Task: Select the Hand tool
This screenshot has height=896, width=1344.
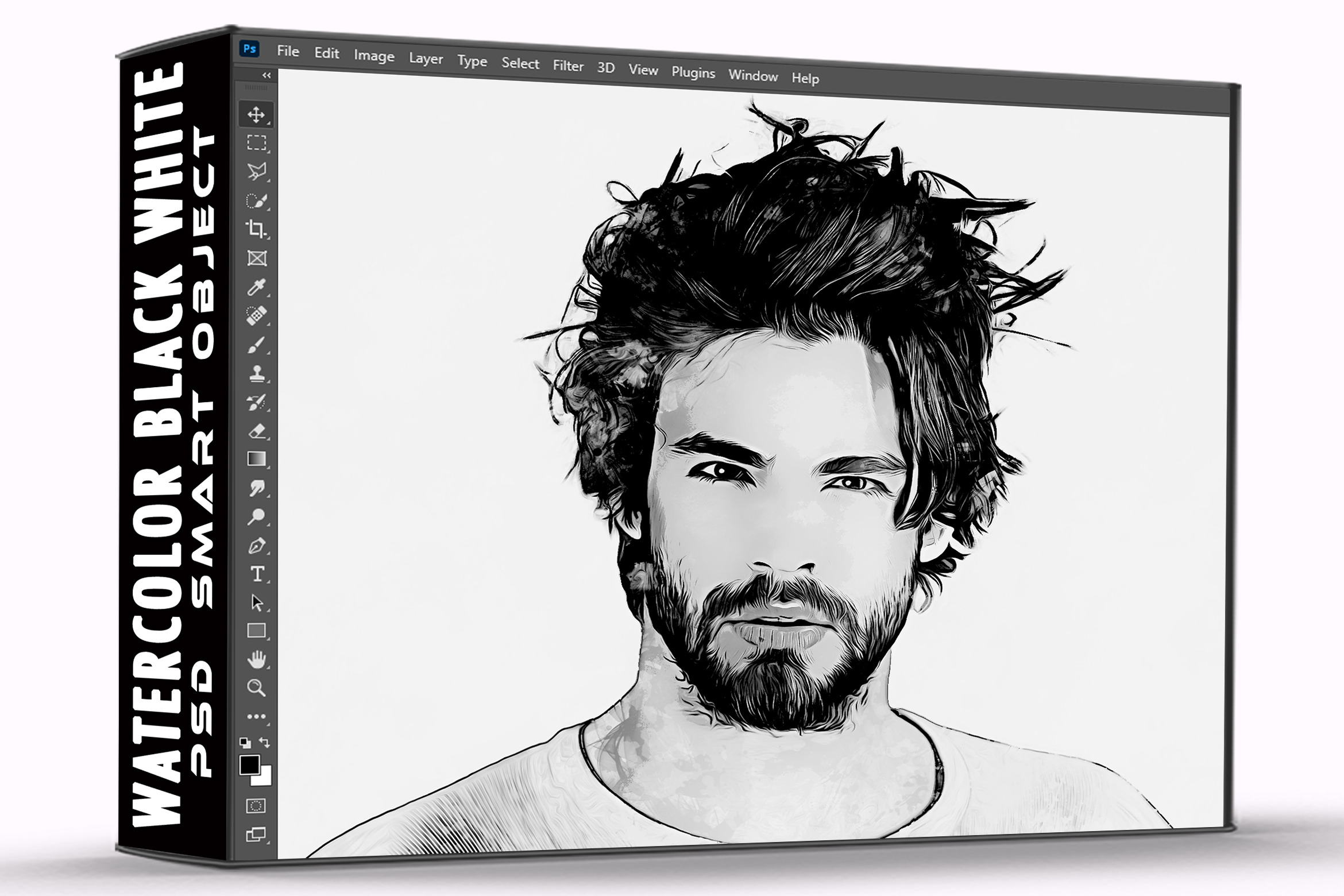Action: click(x=256, y=659)
